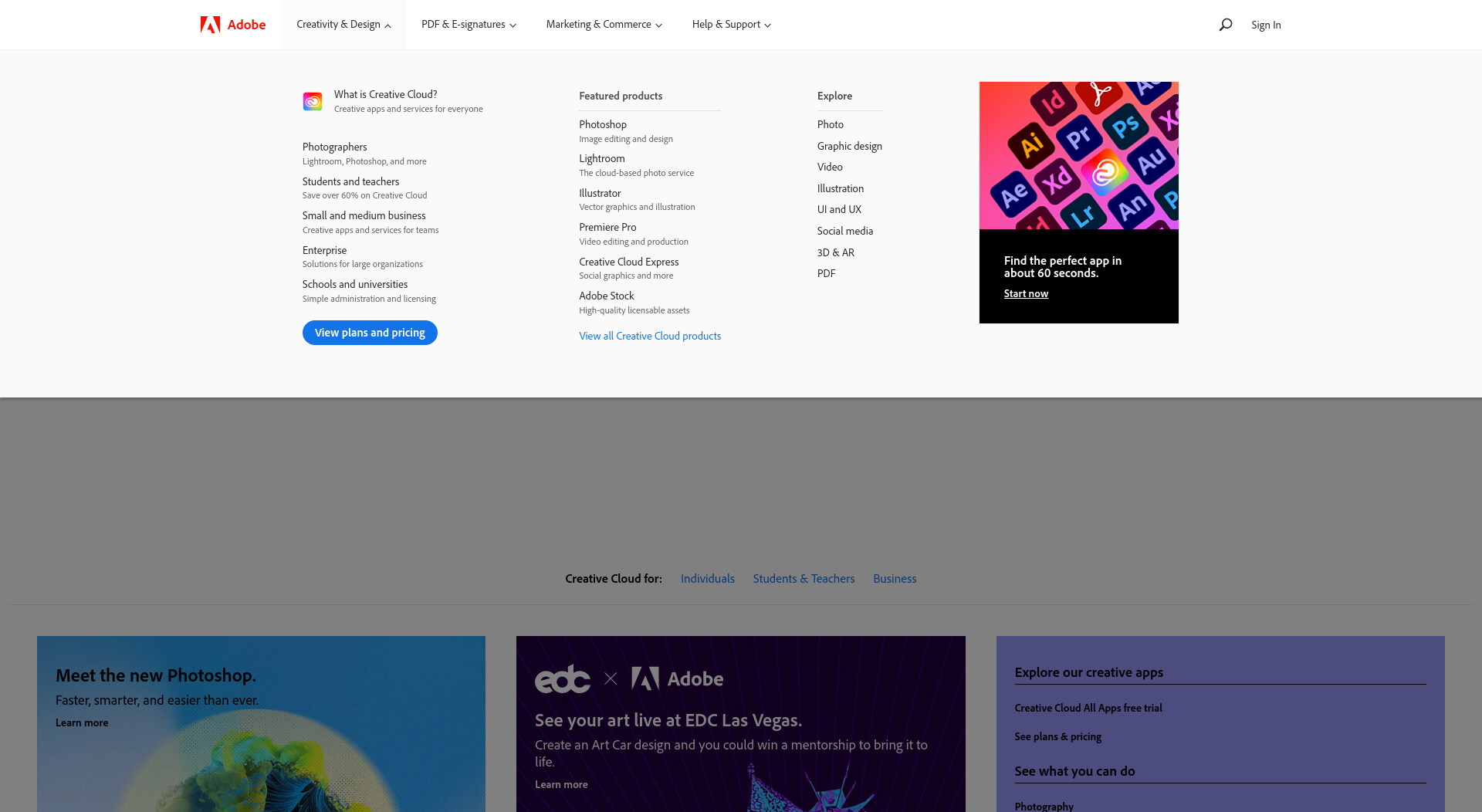
Task: Explore the Social media category
Action: tap(845, 231)
